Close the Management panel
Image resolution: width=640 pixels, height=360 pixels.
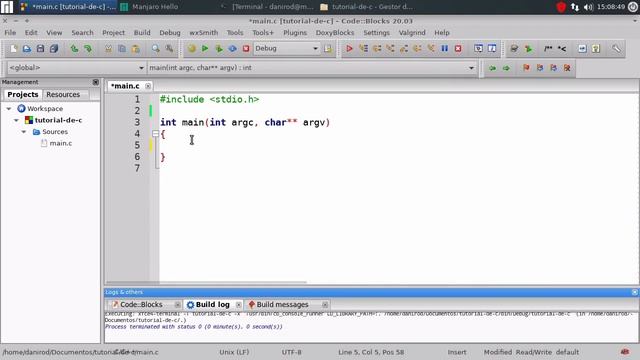(96, 82)
